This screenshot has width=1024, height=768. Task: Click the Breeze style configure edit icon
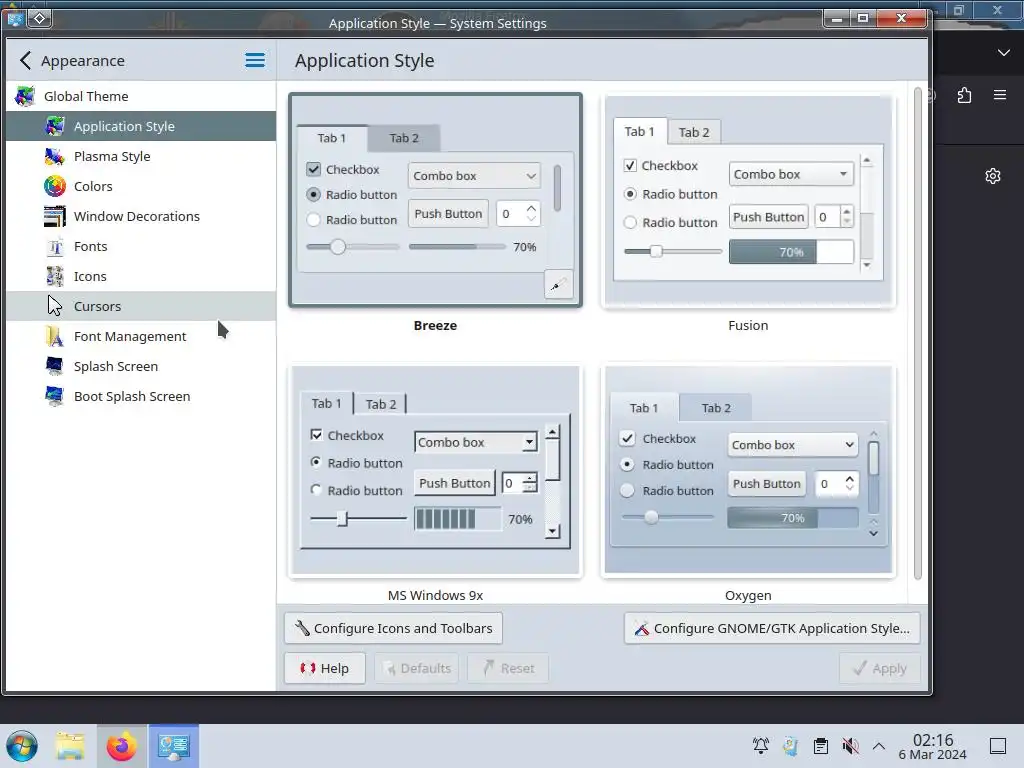tap(558, 285)
